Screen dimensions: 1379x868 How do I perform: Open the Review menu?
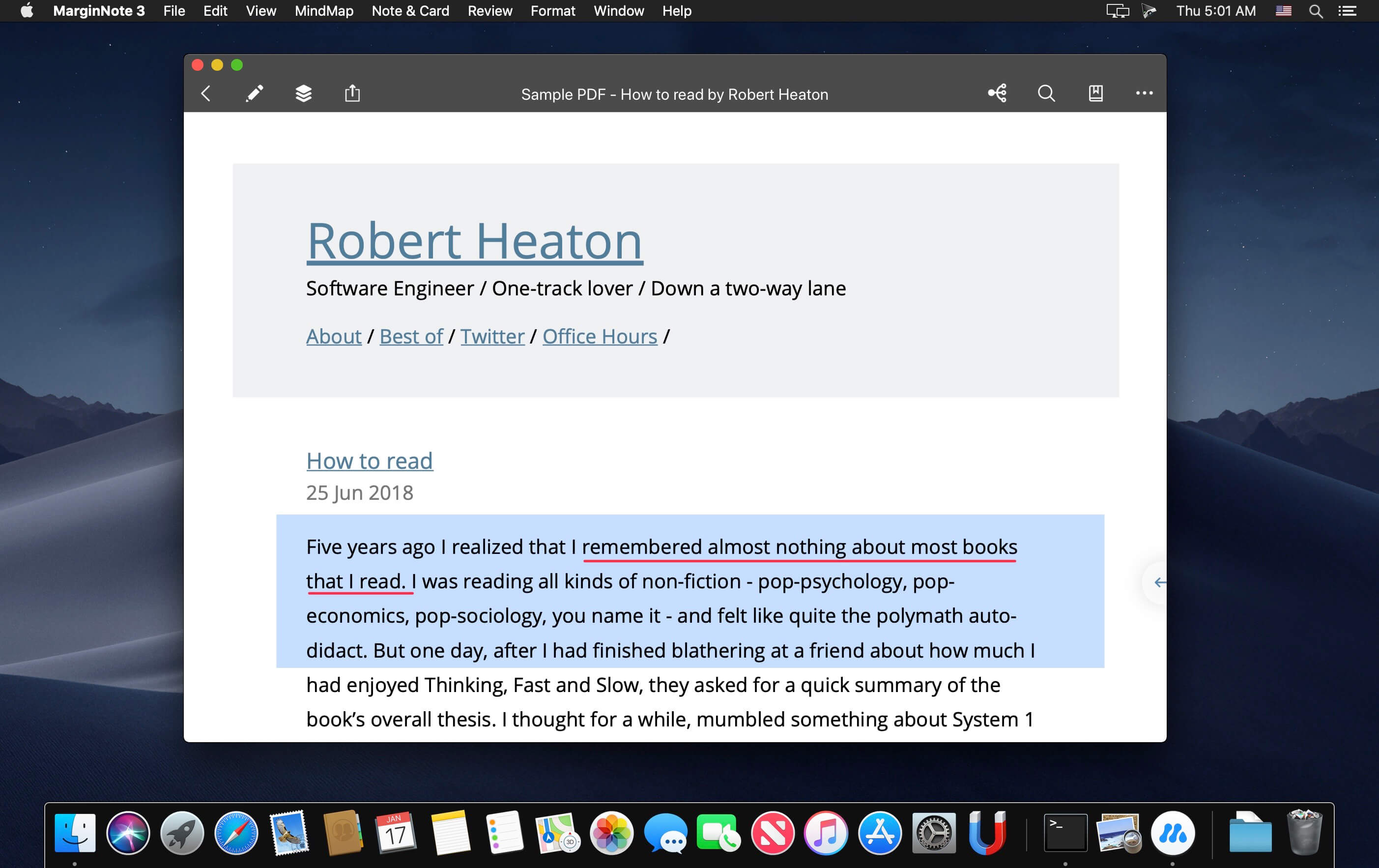click(x=489, y=11)
